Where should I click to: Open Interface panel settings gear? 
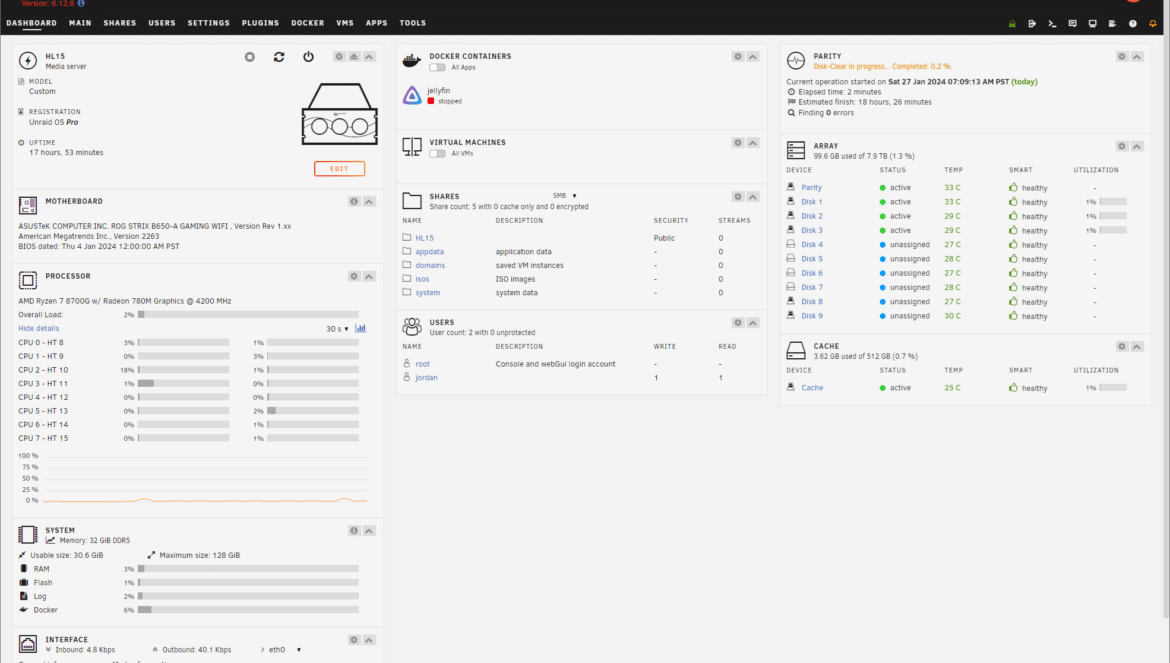(x=354, y=640)
